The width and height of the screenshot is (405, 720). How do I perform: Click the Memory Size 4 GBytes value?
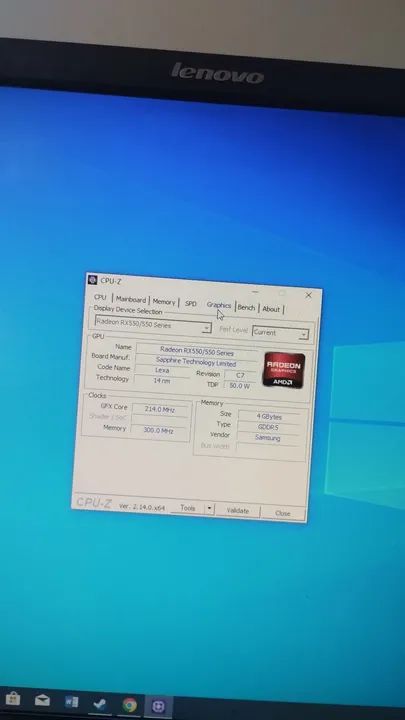click(269, 416)
